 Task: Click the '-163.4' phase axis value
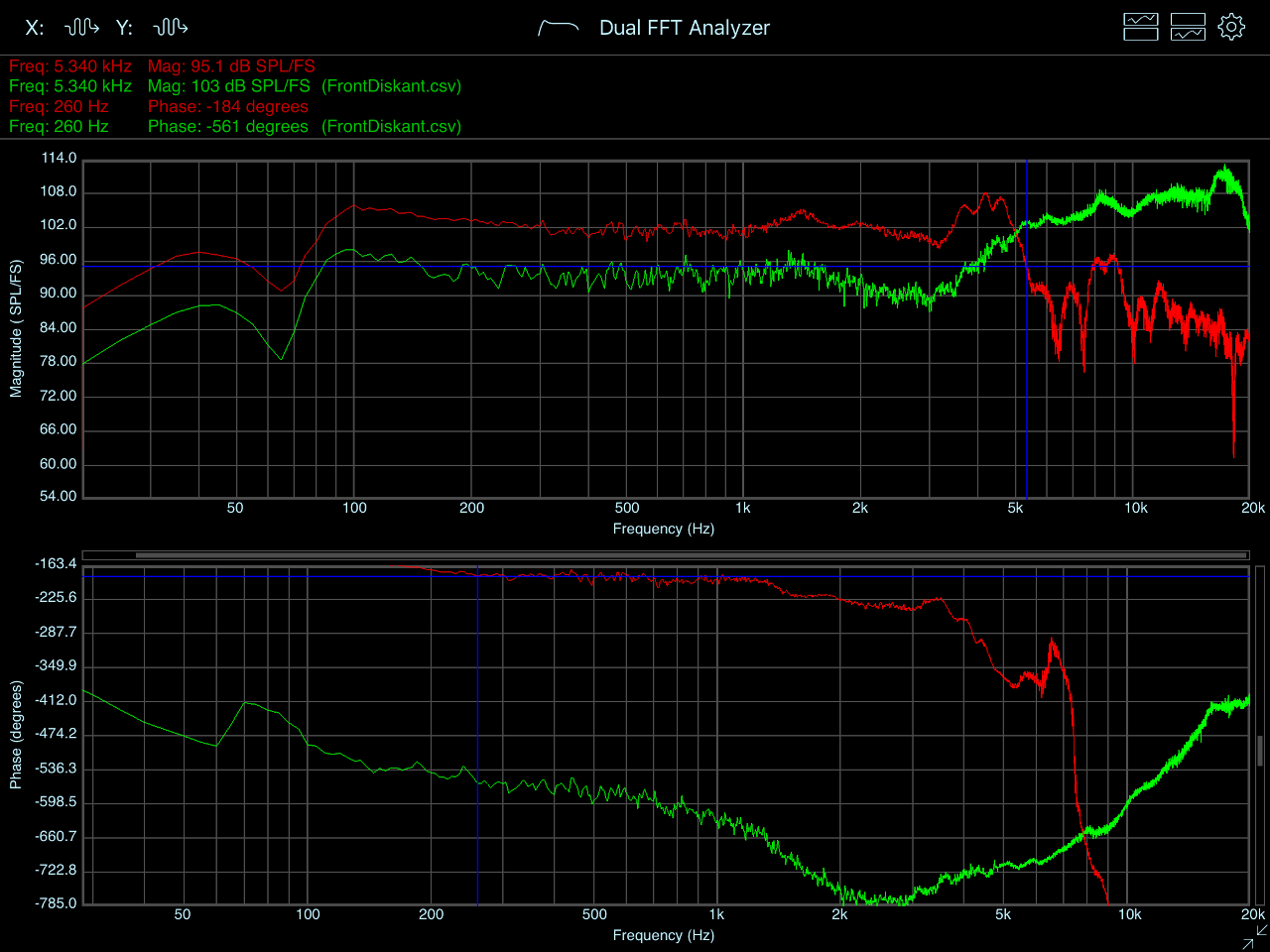56,563
